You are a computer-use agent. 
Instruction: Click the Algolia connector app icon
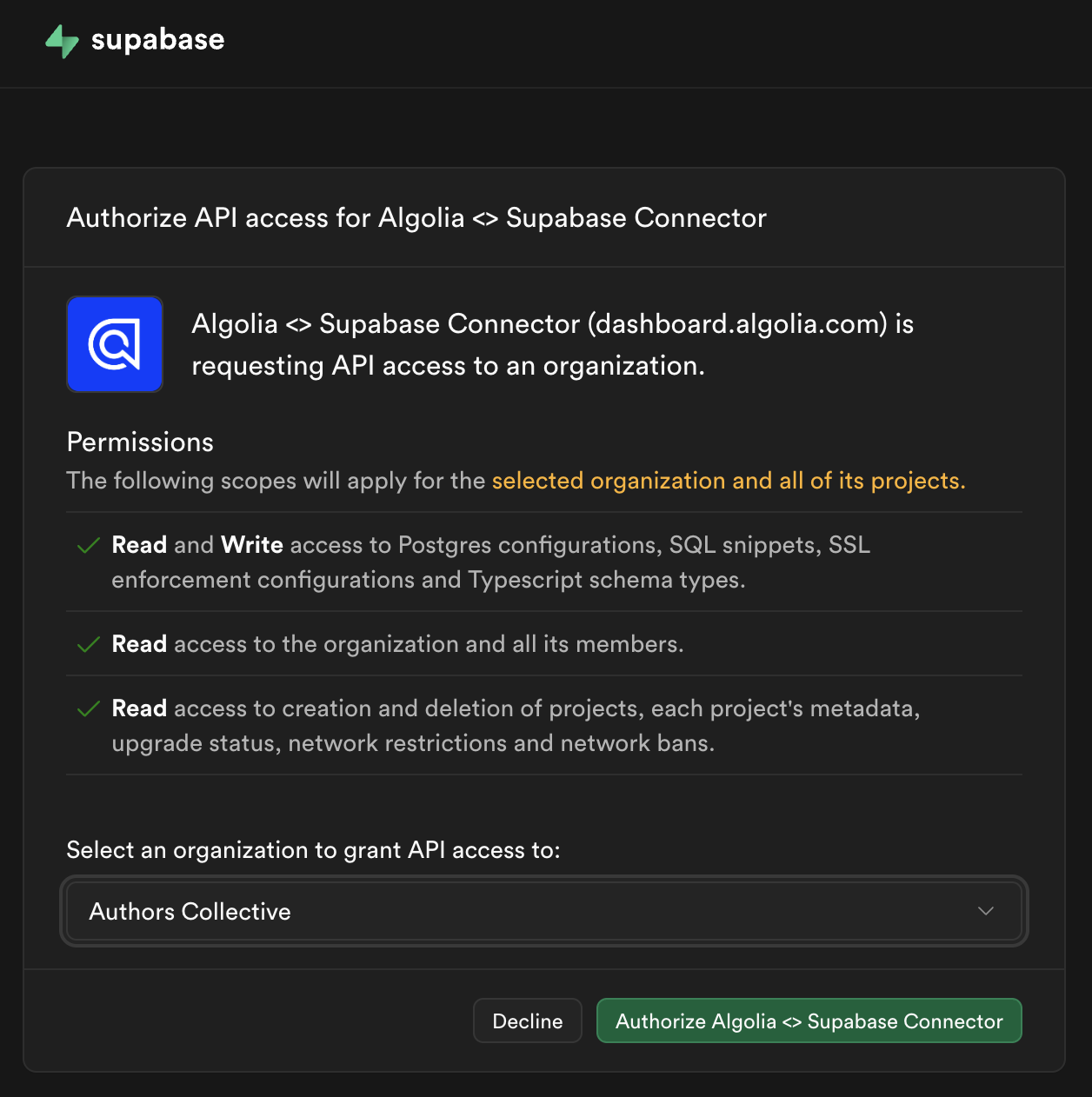click(x=115, y=344)
